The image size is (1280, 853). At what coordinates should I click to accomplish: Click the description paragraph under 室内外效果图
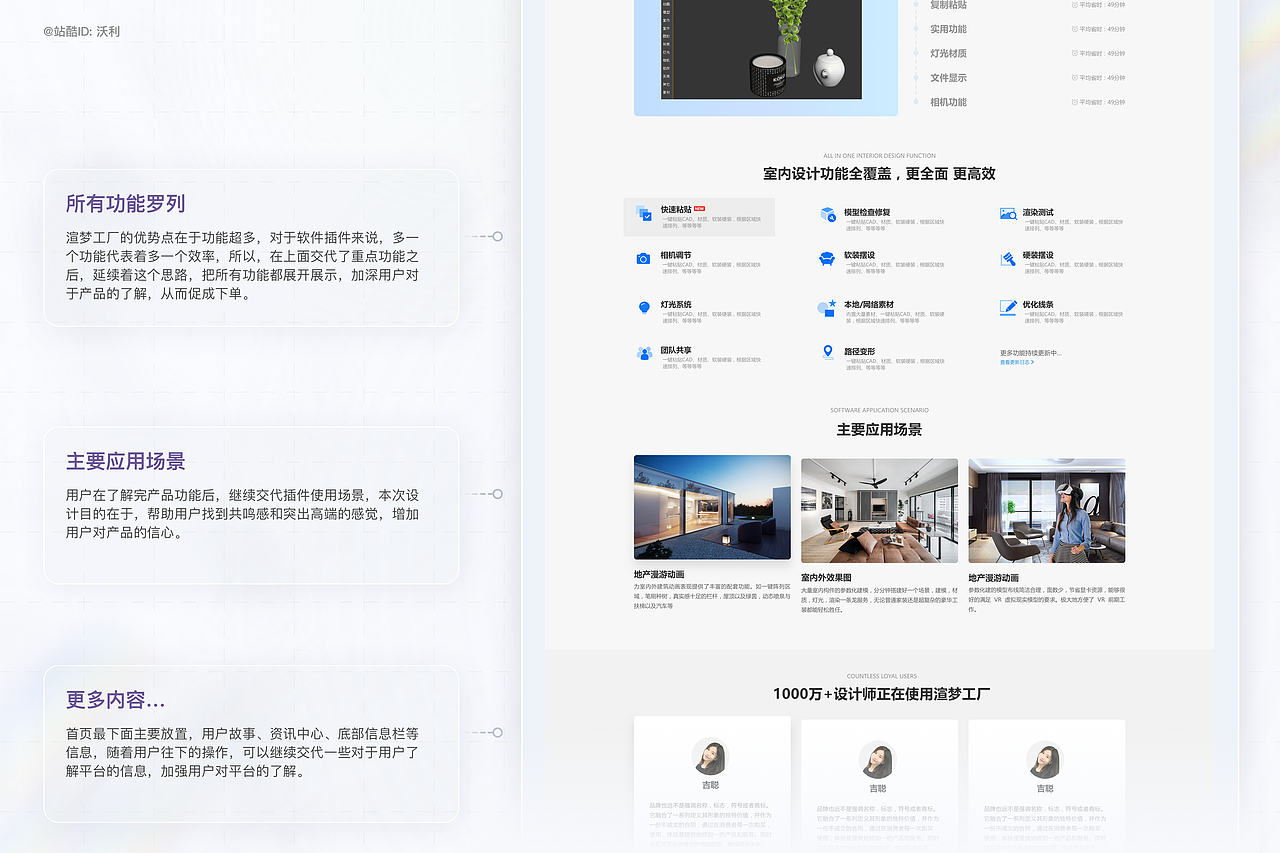click(879, 599)
